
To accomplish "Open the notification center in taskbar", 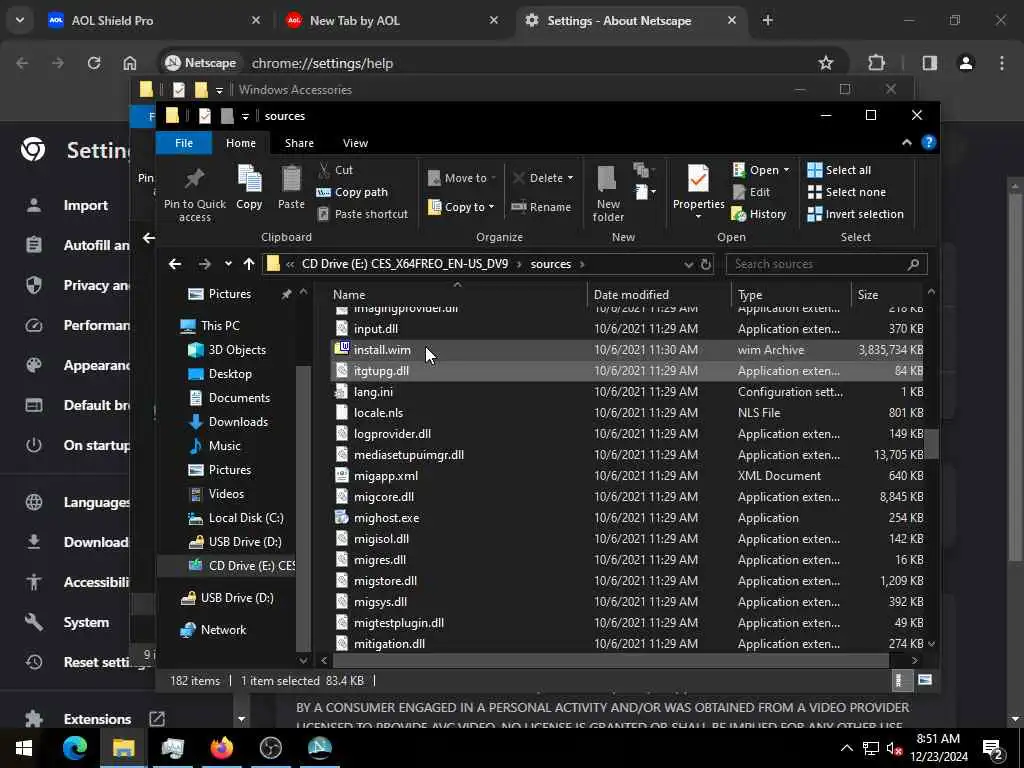I will tap(992, 748).
